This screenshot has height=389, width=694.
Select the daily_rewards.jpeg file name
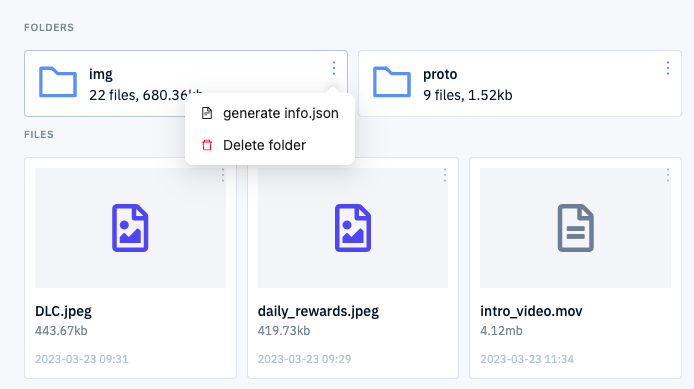(x=318, y=311)
